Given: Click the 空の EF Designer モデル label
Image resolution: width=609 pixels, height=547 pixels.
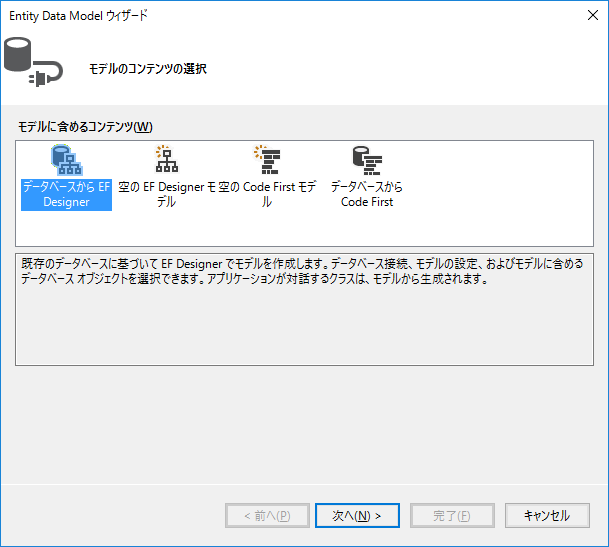Looking at the screenshot, I should 167,195.
